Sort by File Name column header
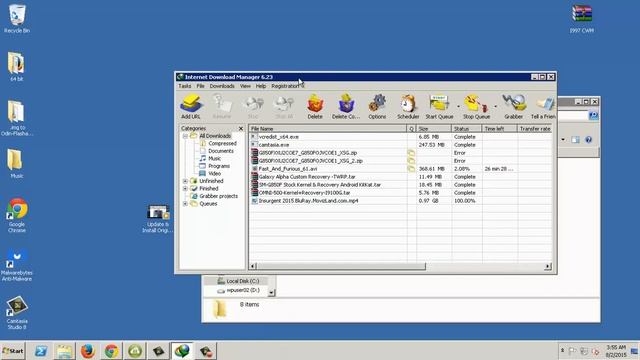This screenshot has width=640, height=360. point(328,129)
